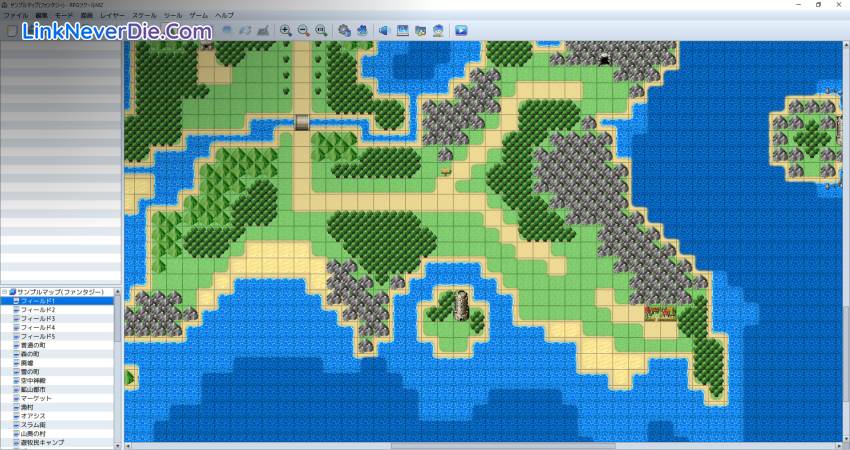Screen dimensions: 850x450
Task: Select the フィールド3 map in list
Action: (38, 319)
